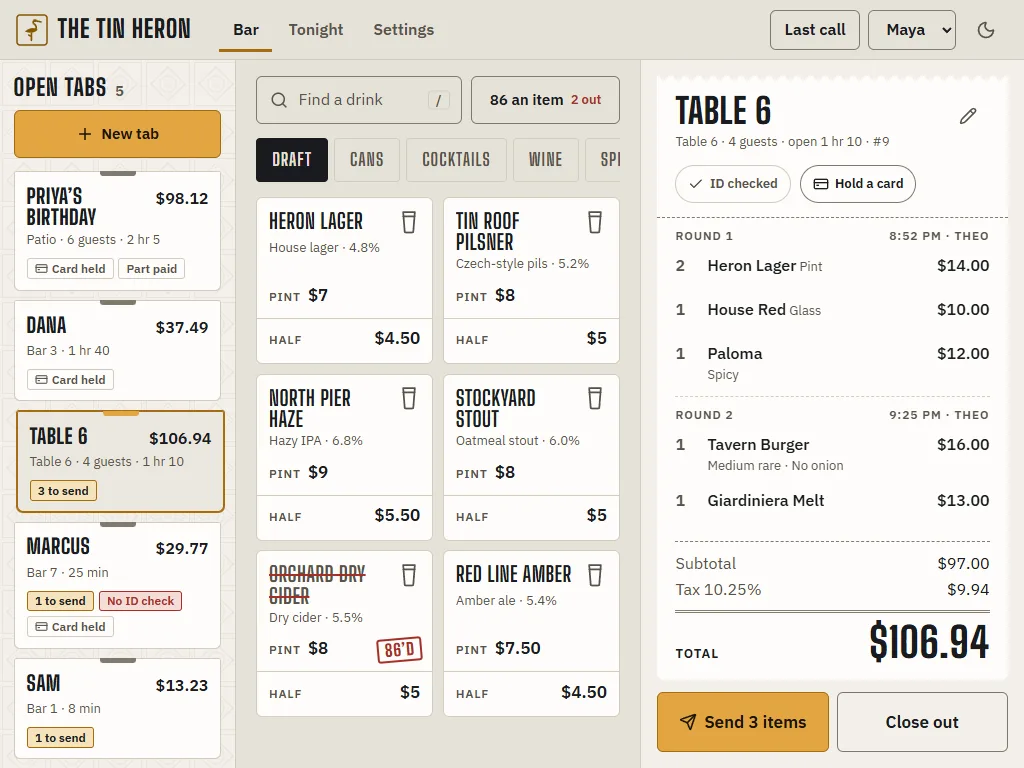
Task: Select the Wine category
Action: click(545, 160)
